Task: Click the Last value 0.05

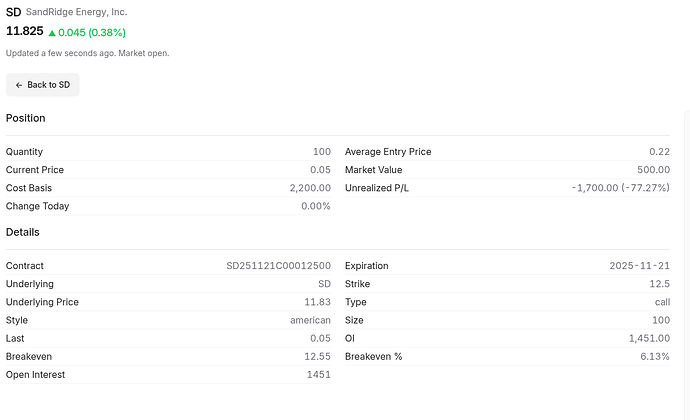Action: tap(320, 338)
